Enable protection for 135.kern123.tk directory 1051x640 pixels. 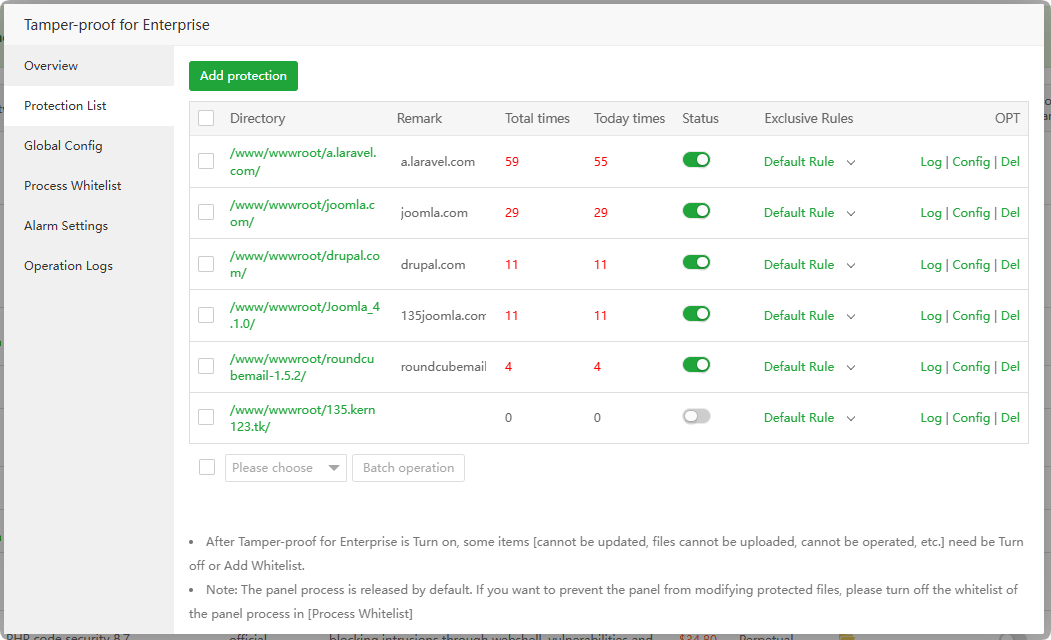click(696, 417)
